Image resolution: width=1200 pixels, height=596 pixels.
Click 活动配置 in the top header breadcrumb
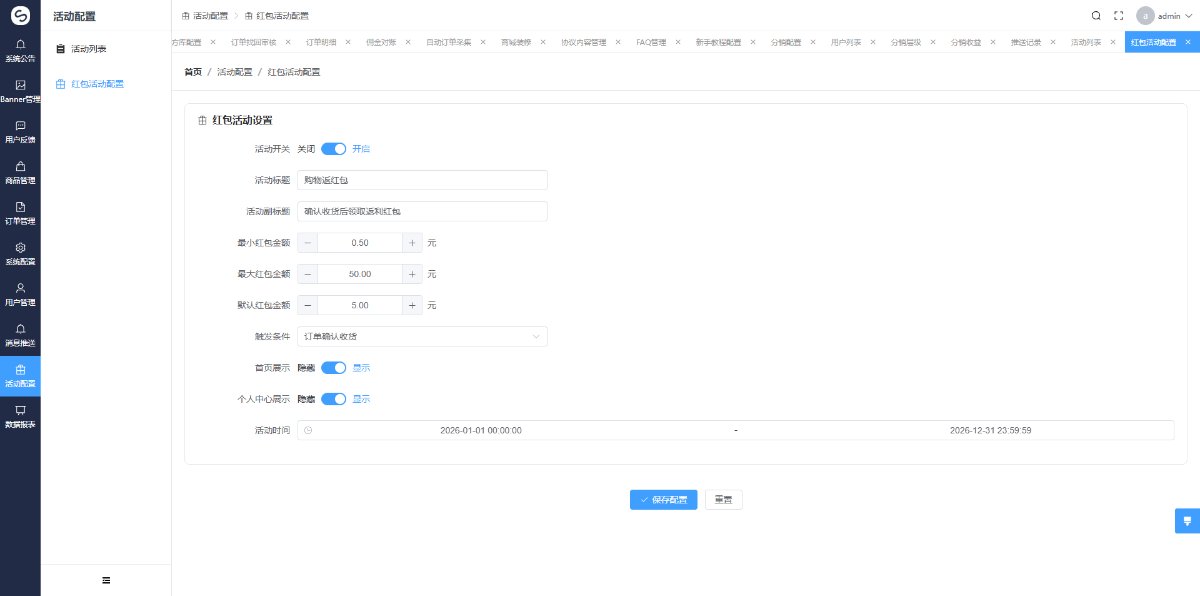(x=204, y=15)
